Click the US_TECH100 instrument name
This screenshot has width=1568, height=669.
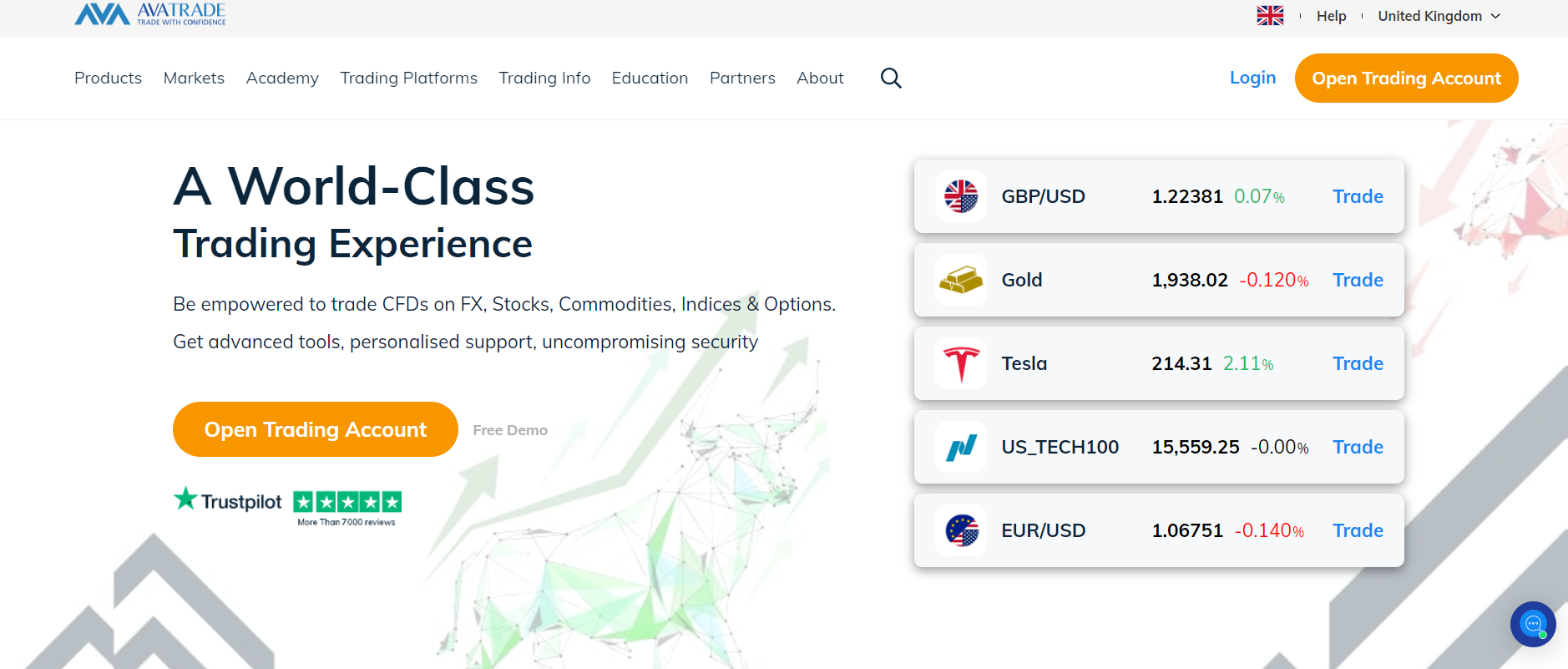1060,447
